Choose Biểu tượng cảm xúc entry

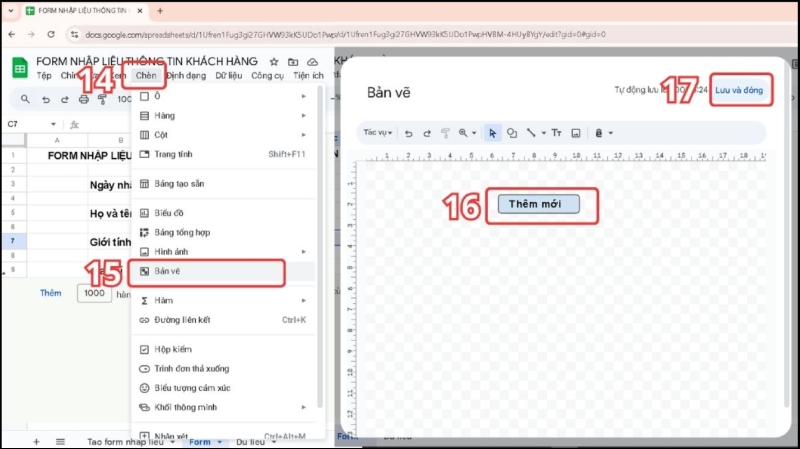tap(223, 388)
